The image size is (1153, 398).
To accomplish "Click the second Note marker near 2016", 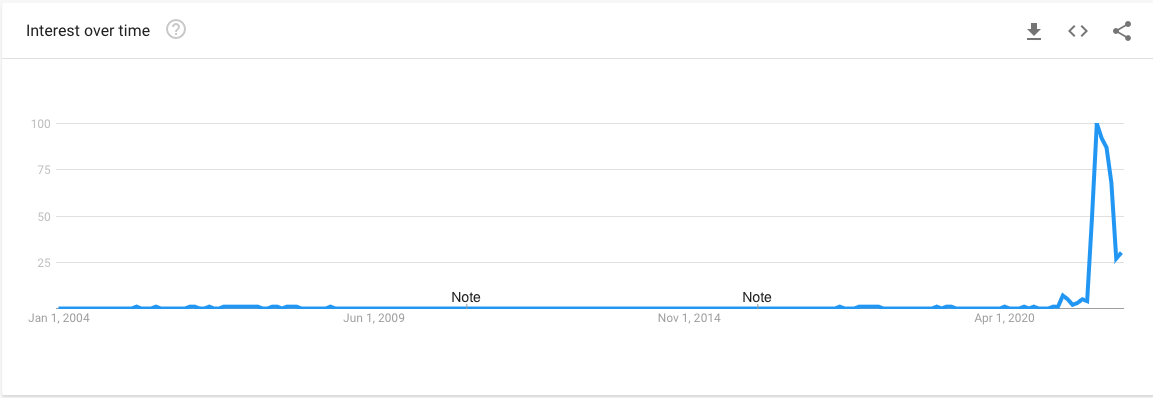I will click(x=757, y=297).
